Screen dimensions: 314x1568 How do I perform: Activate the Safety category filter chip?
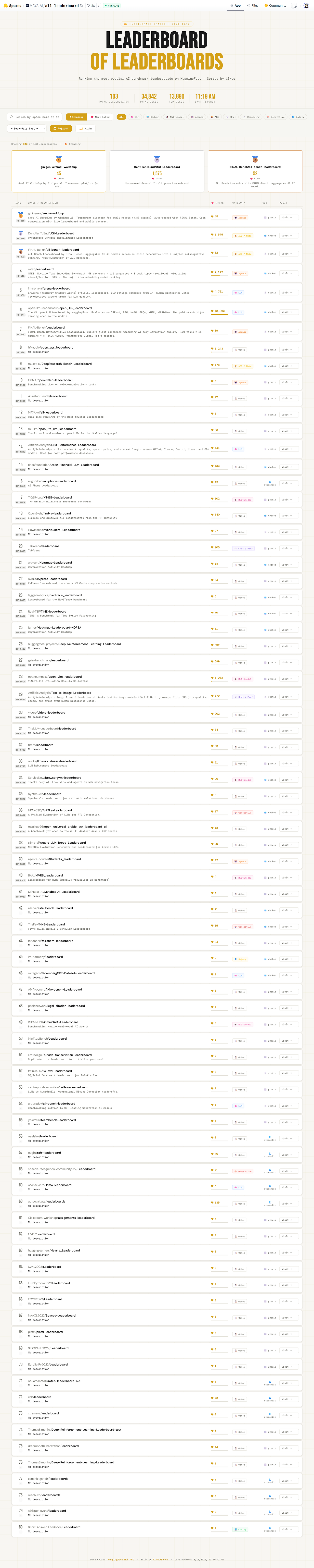[298, 117]
